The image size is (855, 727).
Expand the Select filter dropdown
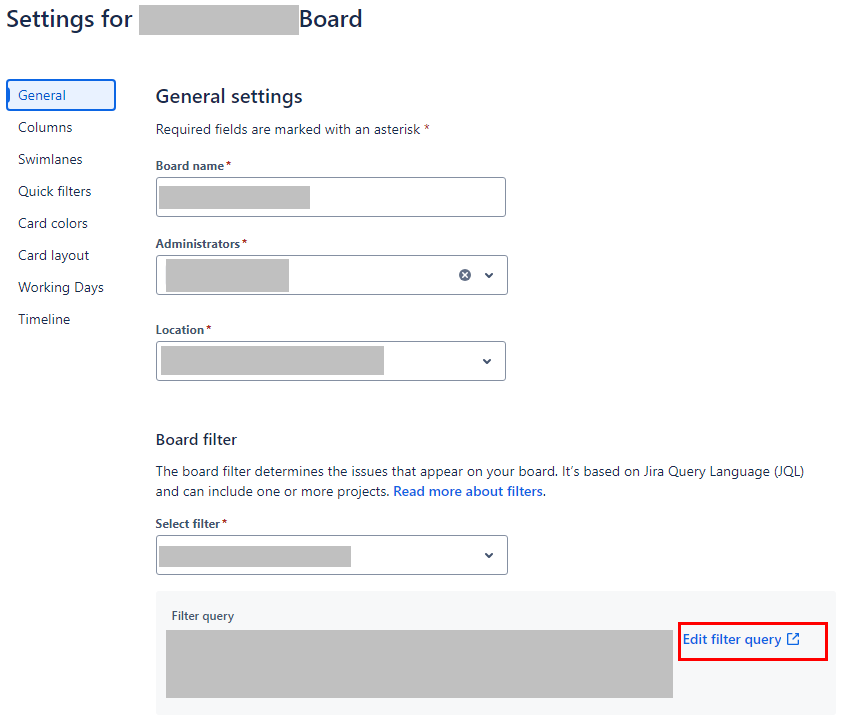tap(489, 555)
